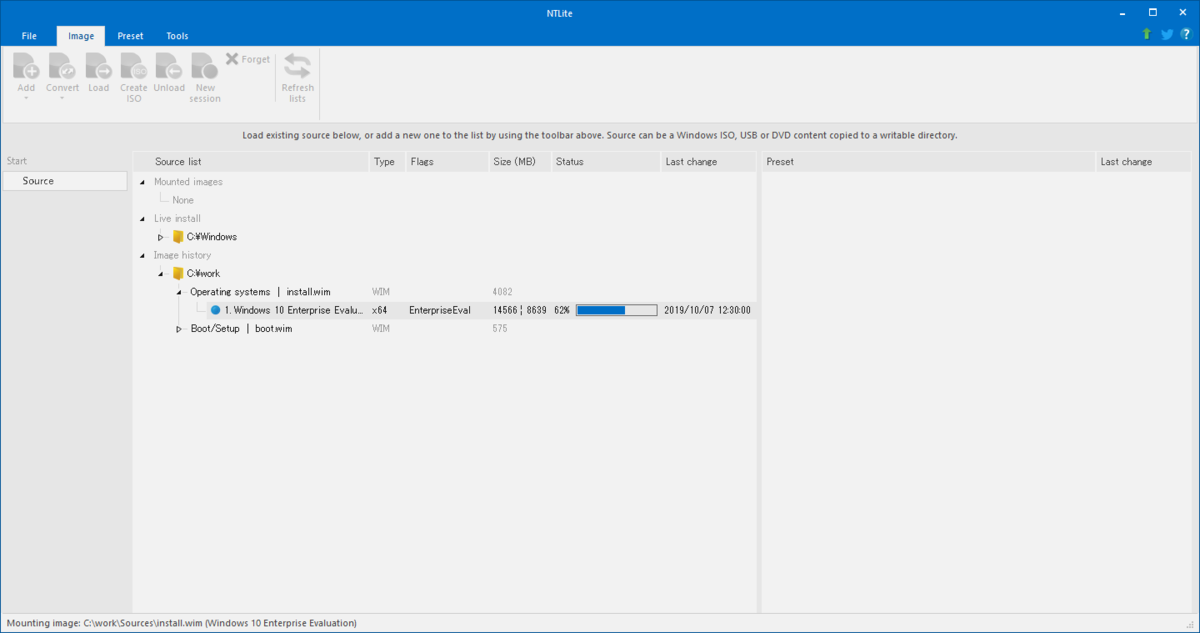Image resolution: width=1200 pixels, height=633 pixels.
Task: Click the 575 size value for boot.wim
Action: (500, 329)
